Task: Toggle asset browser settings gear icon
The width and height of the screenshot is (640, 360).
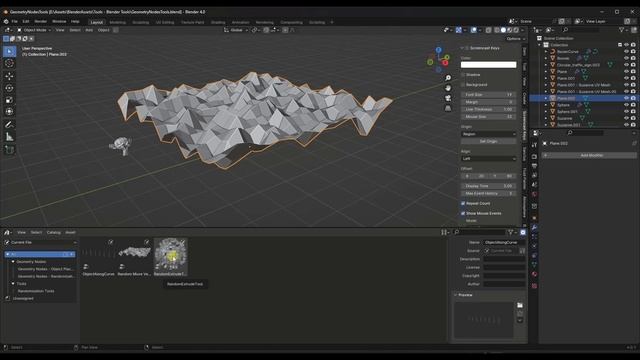Action: click(523, 232)
